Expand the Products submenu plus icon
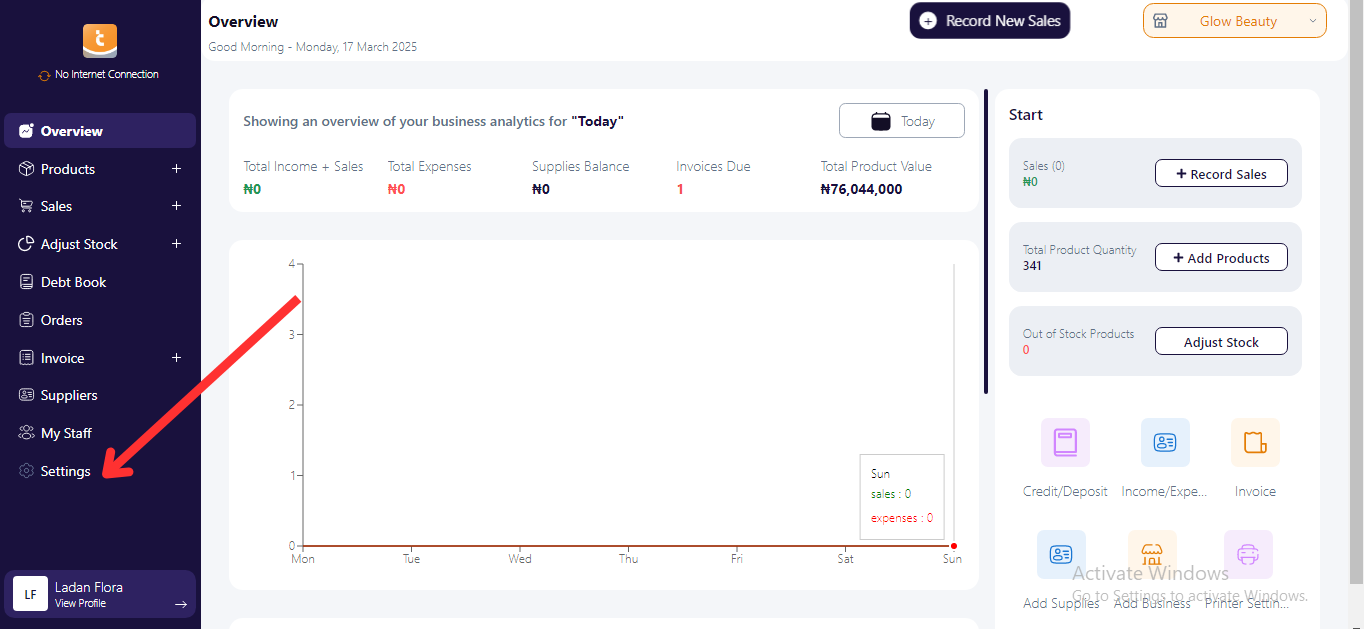1364x629 pixels. click(x=176, y=169)
